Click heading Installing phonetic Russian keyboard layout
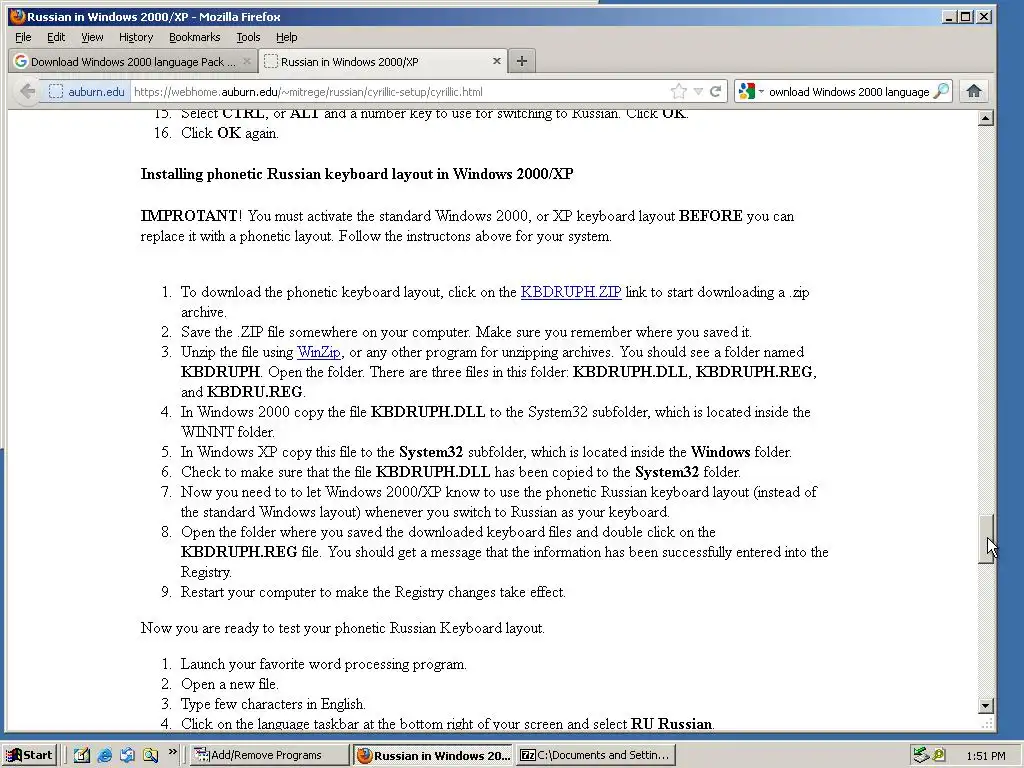Screen dimensions: 1024x768 357,174
